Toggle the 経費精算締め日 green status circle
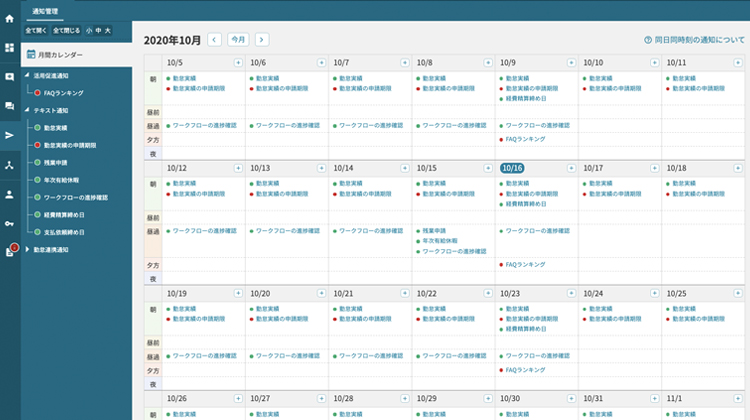This screenshot has height=420, width=750. pos(37,215)
